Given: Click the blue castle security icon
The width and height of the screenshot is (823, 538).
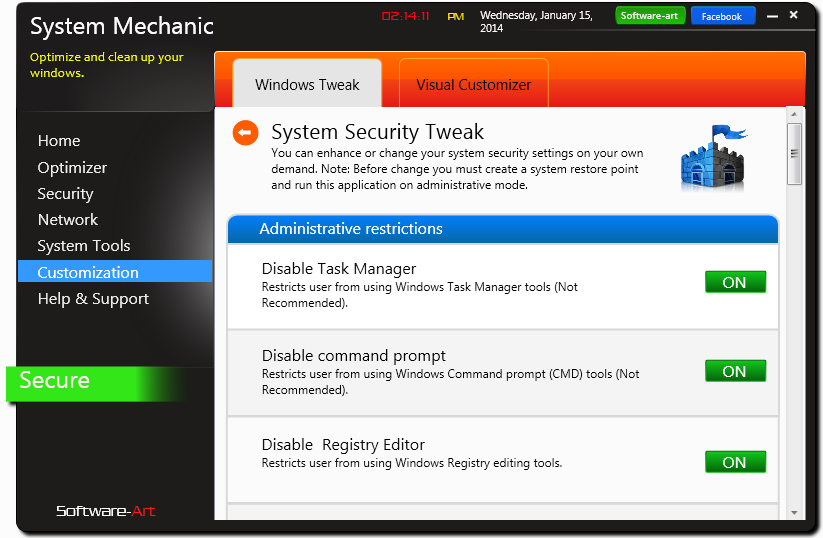Looking at the screenshot, I should point(714,157).
